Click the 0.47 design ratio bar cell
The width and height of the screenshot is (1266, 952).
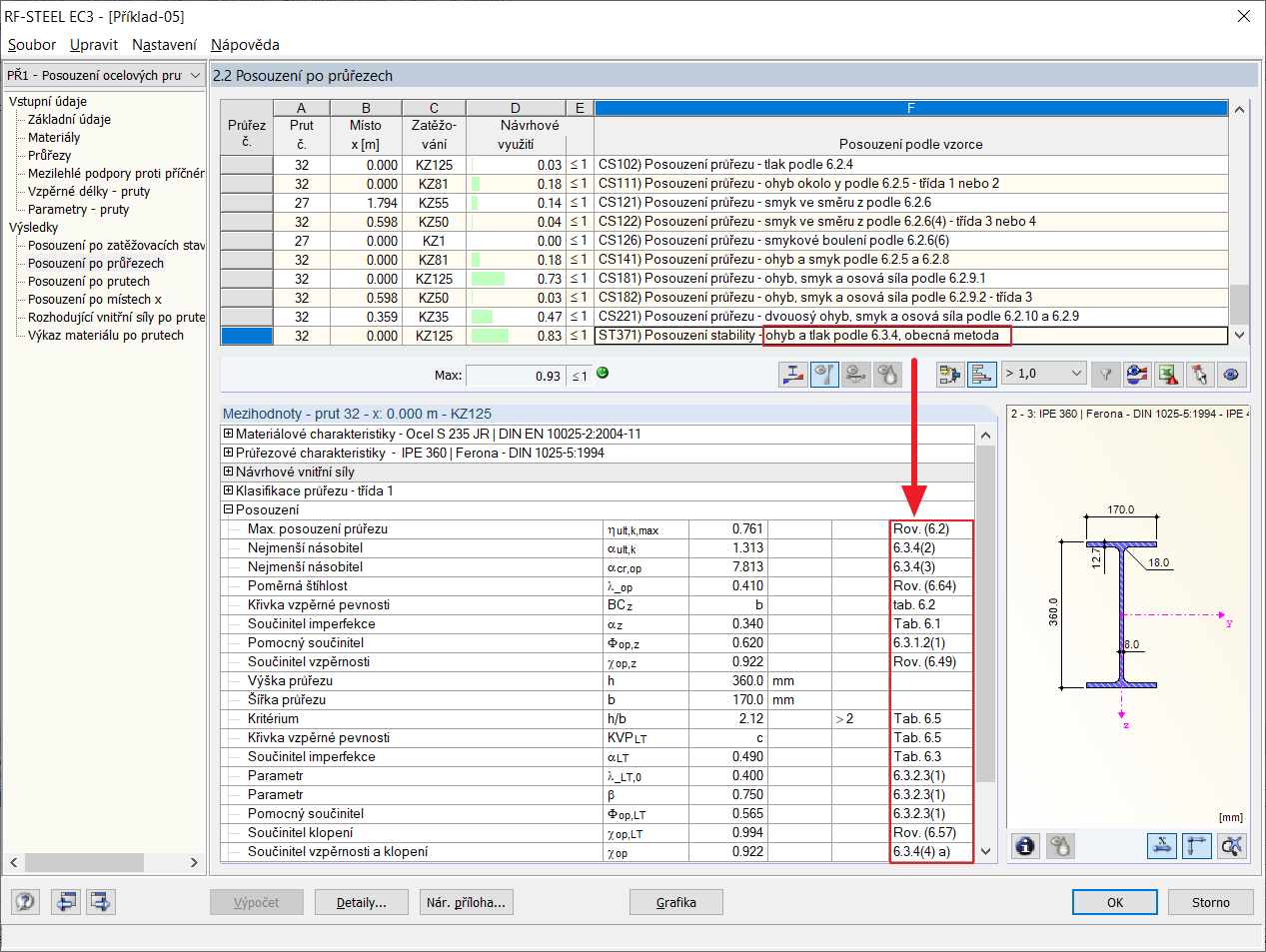coord(516,317)
